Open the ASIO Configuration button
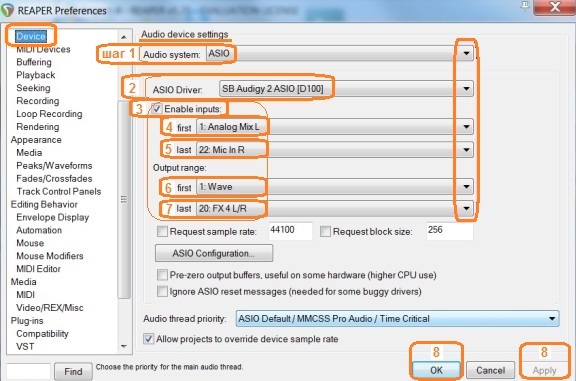 [x=214, y=253]
